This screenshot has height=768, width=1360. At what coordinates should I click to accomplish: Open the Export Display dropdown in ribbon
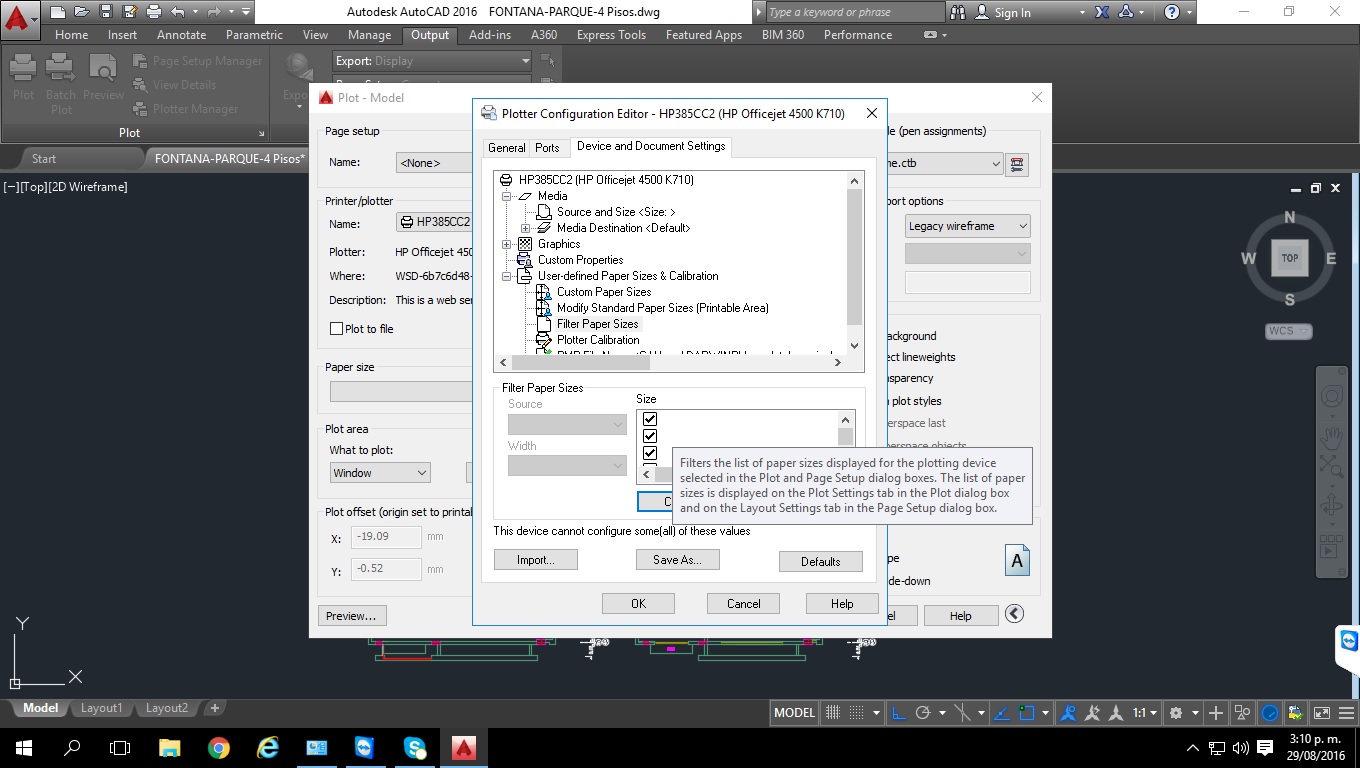(x=432, y=61)
